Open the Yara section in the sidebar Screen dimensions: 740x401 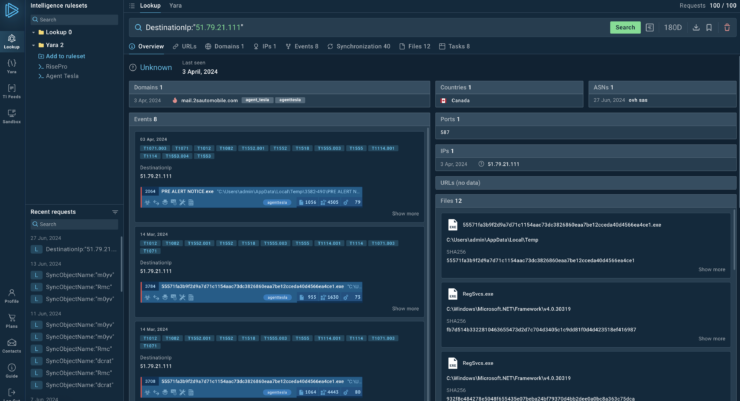tap(11, 65)
